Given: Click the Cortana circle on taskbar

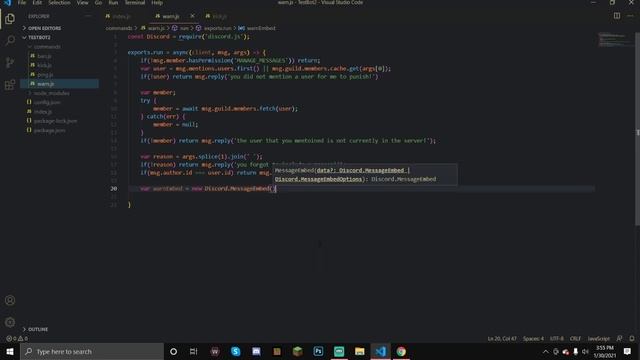Looking at the screenshot, I should 173,351.
